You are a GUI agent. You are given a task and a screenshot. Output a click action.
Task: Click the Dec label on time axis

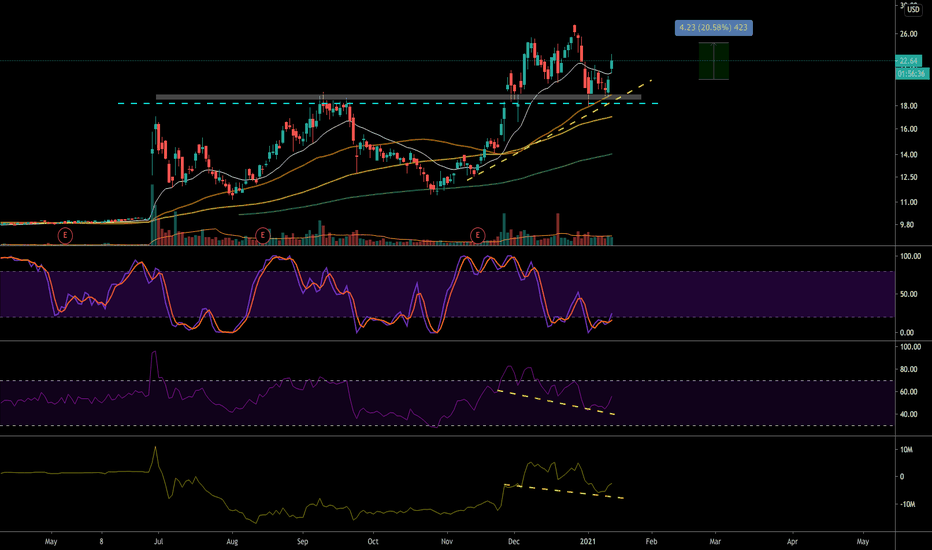pos(514,541)
